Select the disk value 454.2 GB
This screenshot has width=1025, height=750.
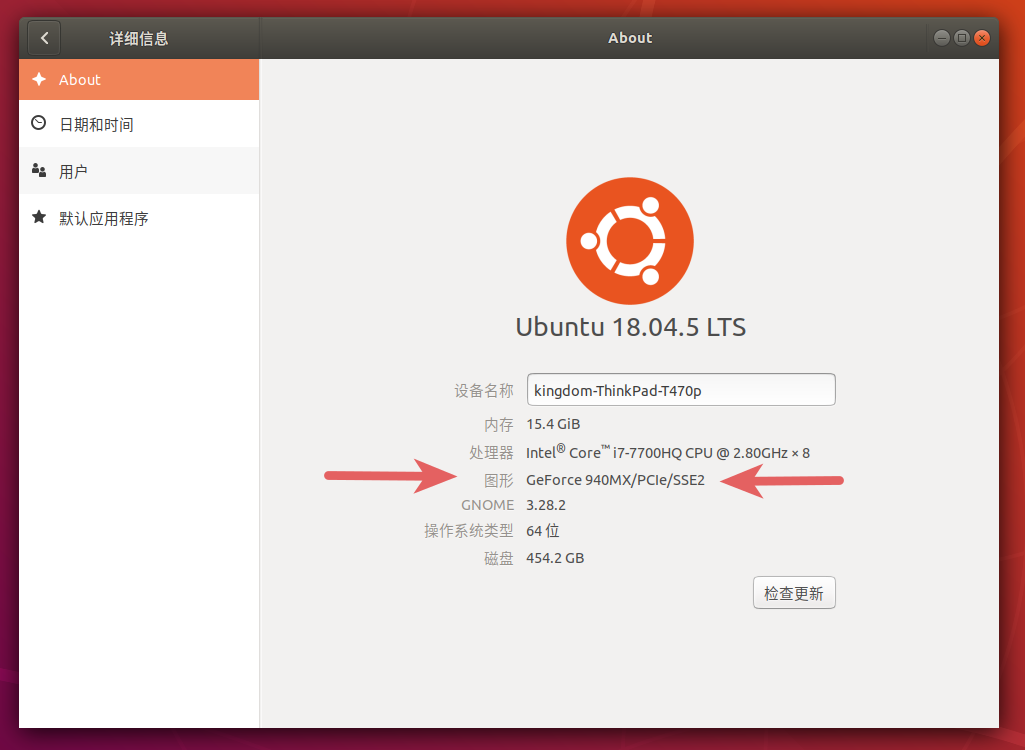click(555, 558)
